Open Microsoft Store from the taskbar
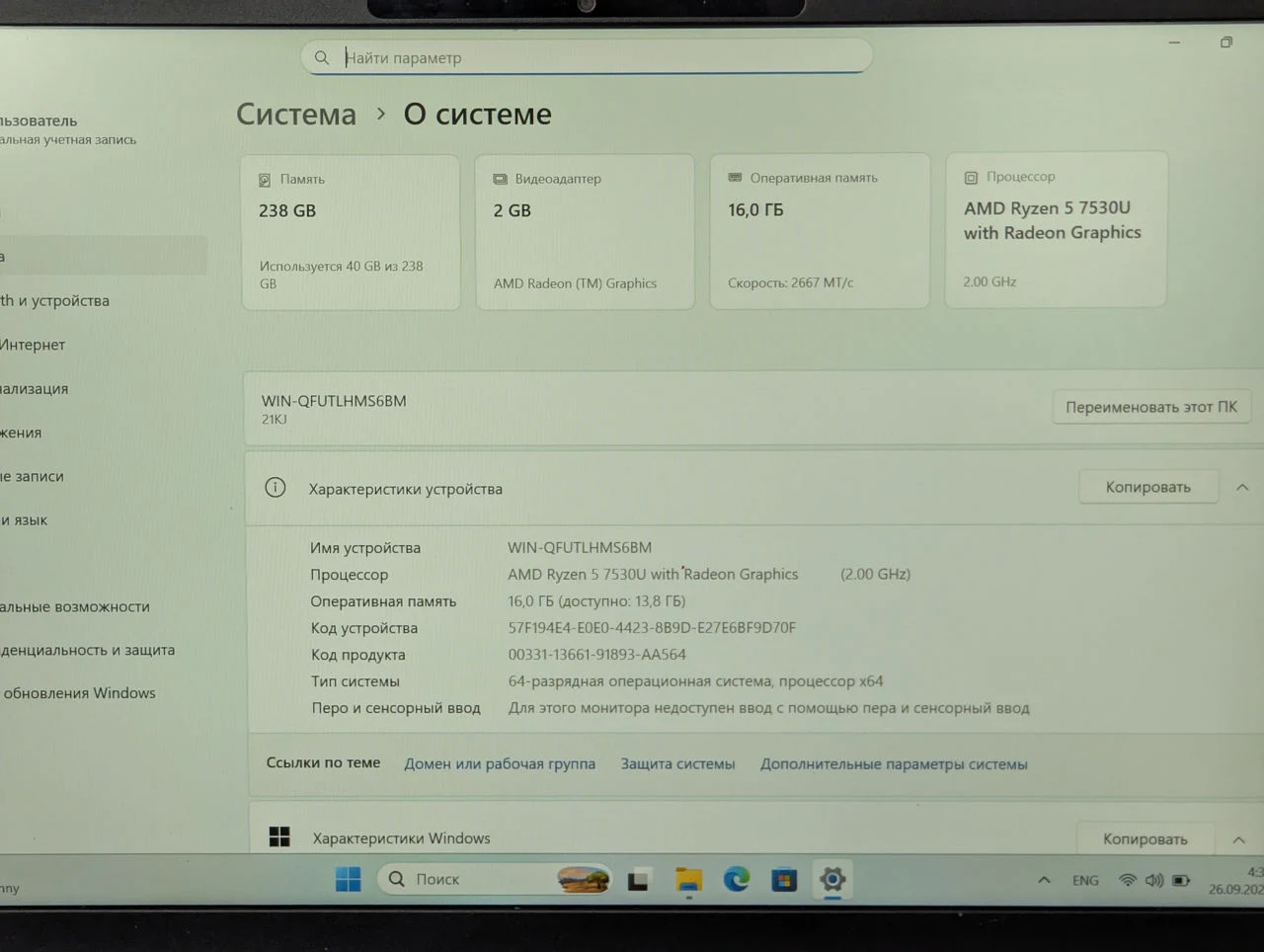 [784, 879]
